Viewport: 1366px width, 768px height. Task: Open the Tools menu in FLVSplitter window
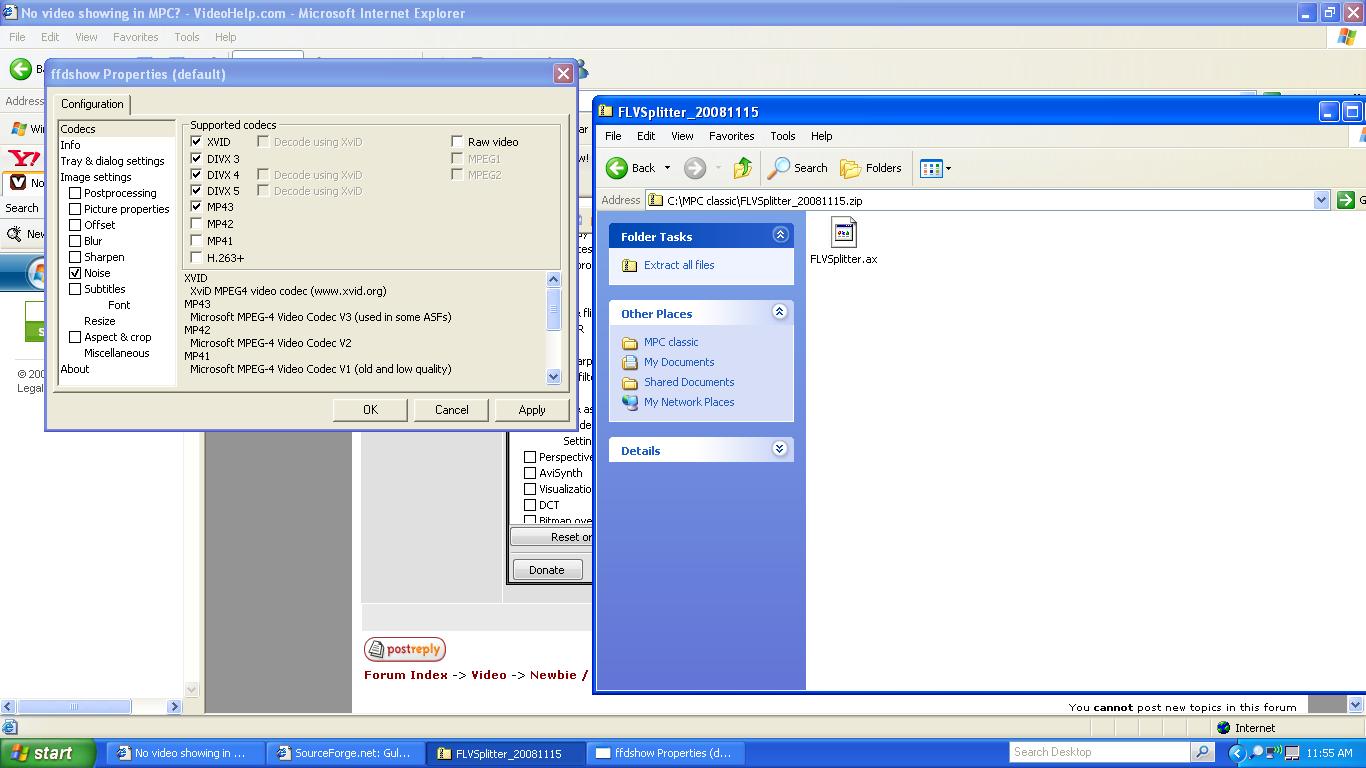tap(782, 136)
